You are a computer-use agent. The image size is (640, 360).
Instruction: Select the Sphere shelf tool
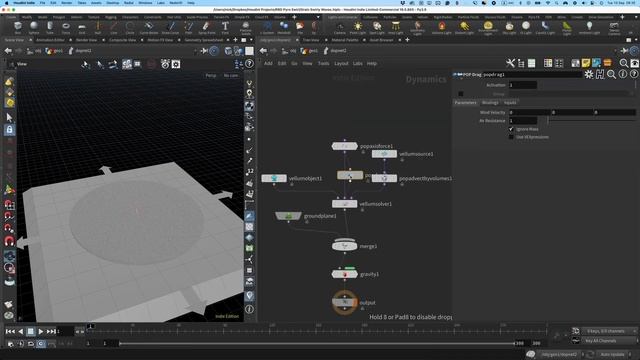pos(34,27)
